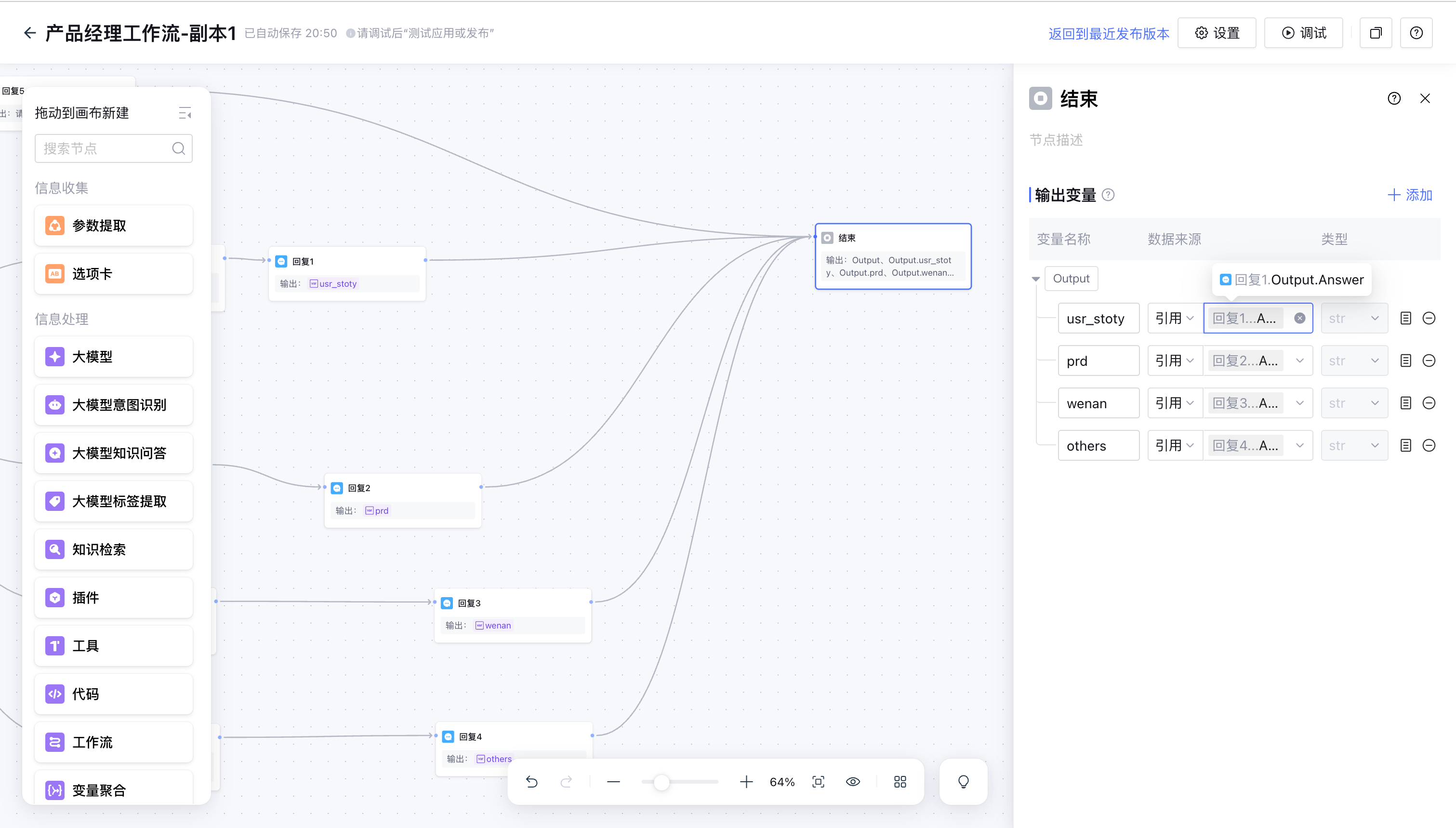Click the 返回到最近发布版本 link
Viewport: 1456px width, 828px height.
pos(1108,34)
